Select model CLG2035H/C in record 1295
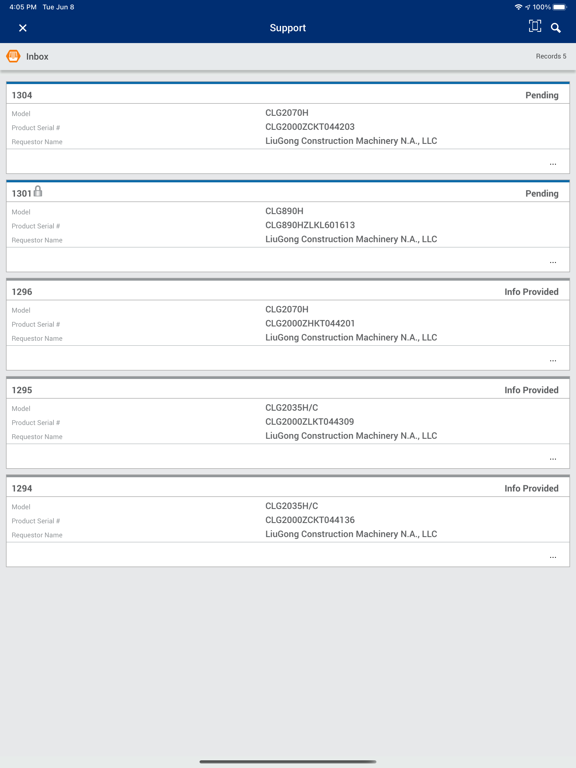Screen dimensions: 576x768 [x=291, y=408]
